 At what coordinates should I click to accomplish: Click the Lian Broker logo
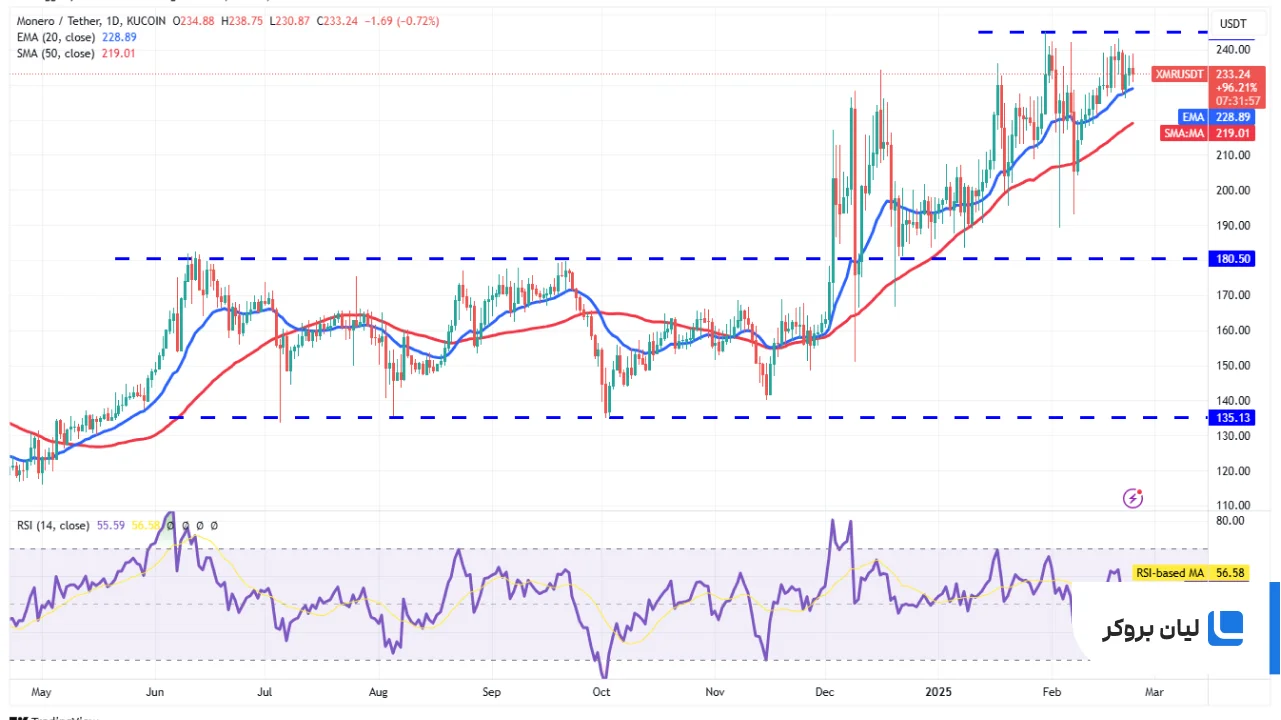[1173, 628]
